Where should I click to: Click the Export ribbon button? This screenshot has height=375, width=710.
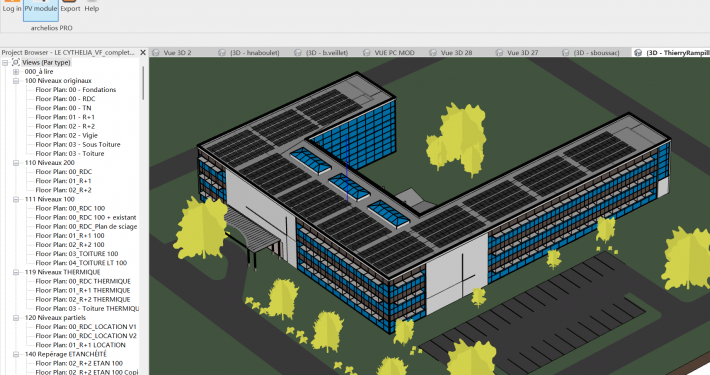tap(70, 9)
